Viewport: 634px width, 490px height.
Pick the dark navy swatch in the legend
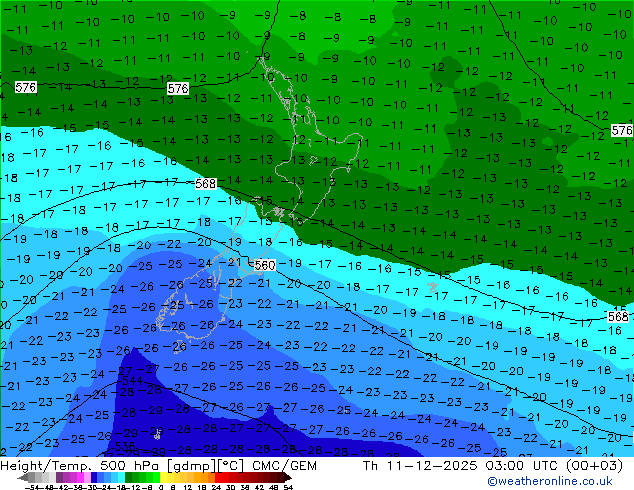pos(94,477)
